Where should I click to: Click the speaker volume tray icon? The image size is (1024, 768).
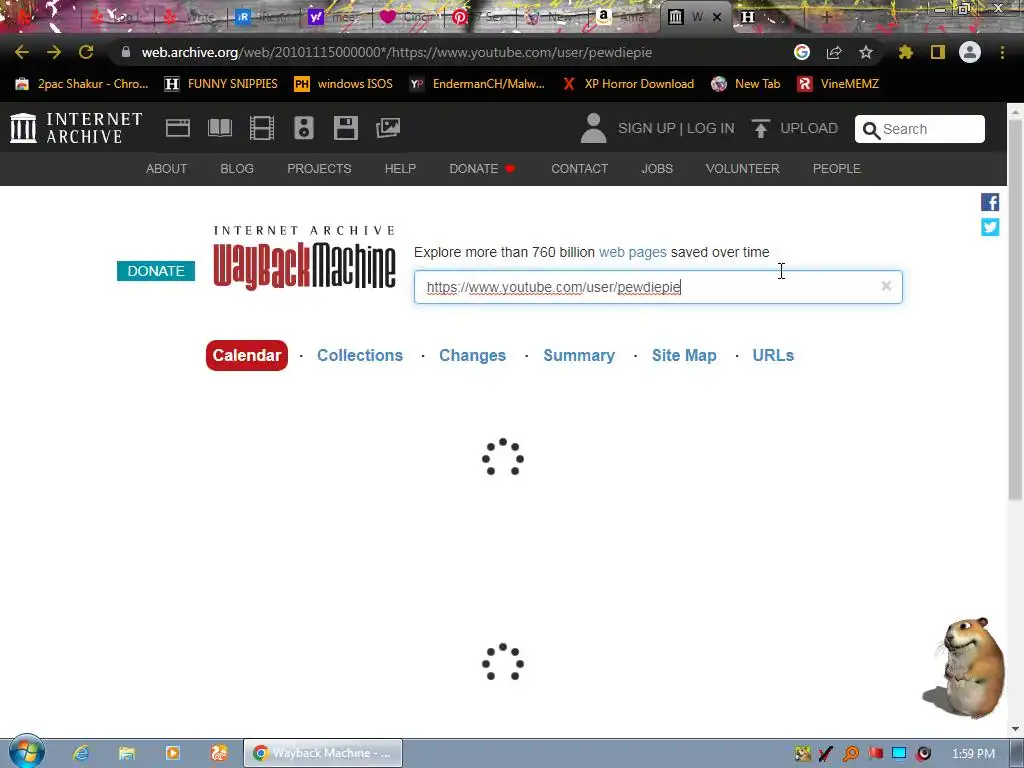coord(923,754)
